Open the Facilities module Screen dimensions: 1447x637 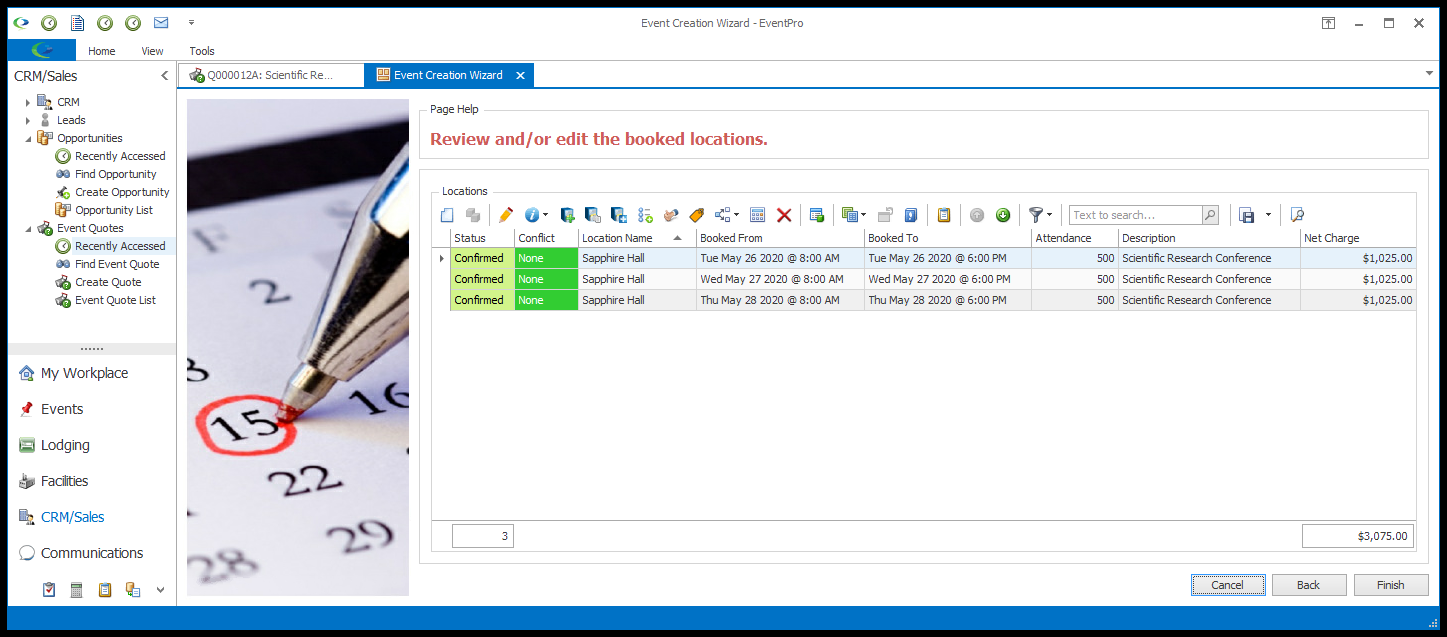[65, 481]
